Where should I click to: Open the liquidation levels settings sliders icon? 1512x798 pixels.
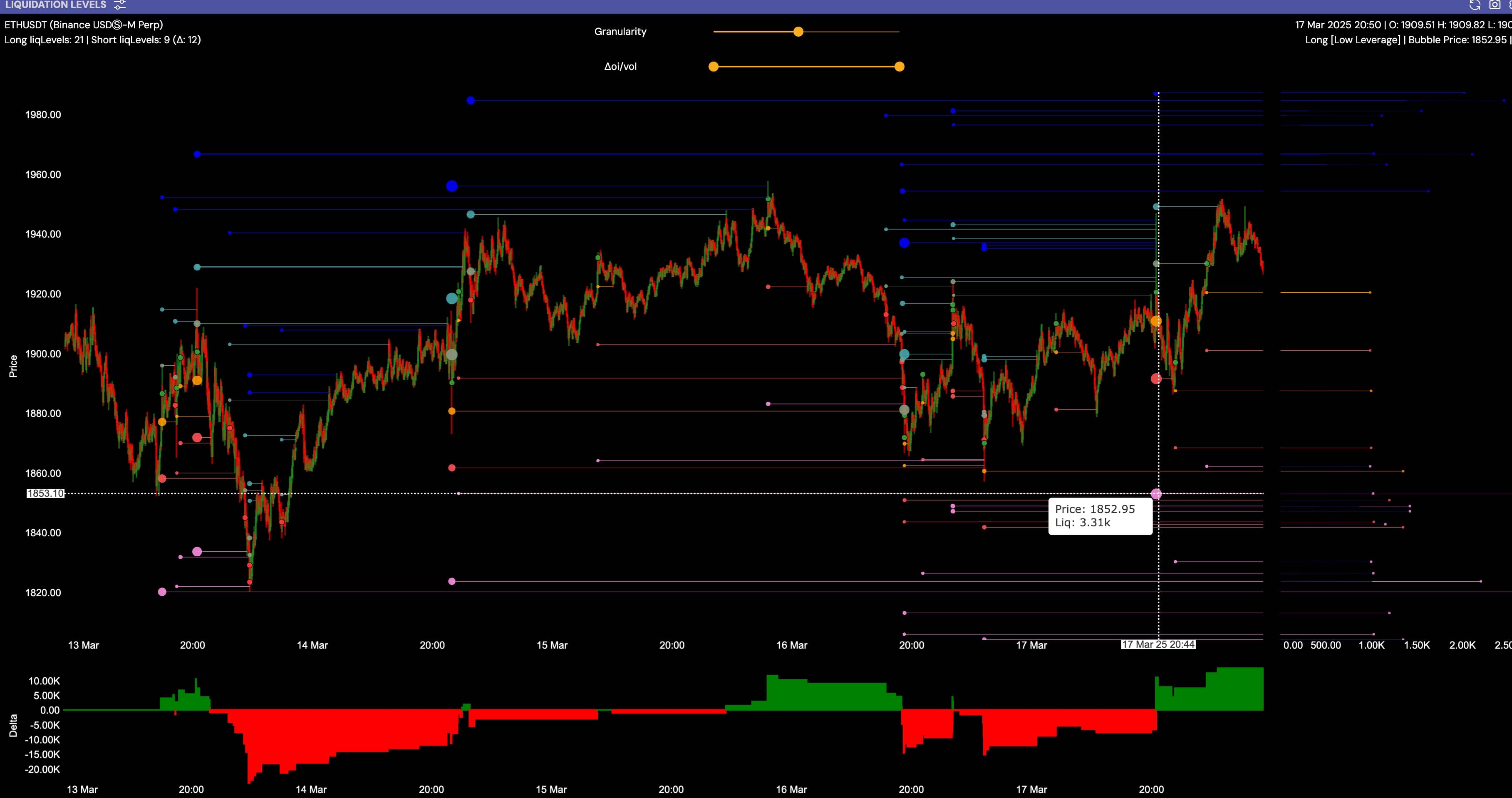[x=120, y=5]
